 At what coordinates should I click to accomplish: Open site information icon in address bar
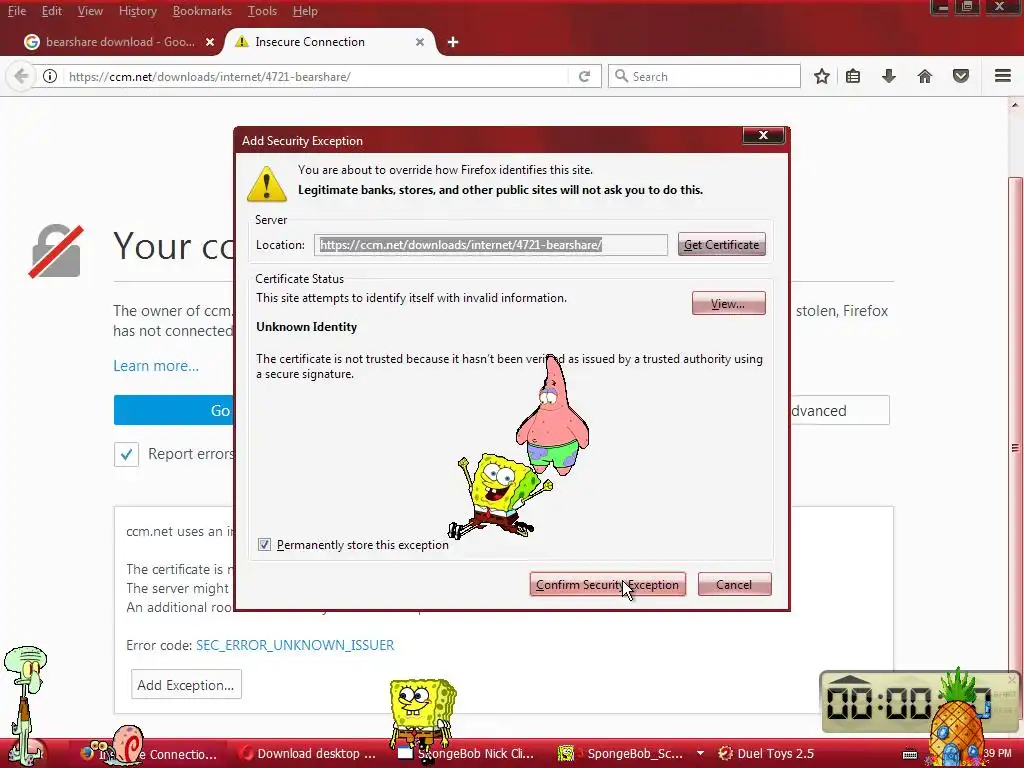coord(50,76)
